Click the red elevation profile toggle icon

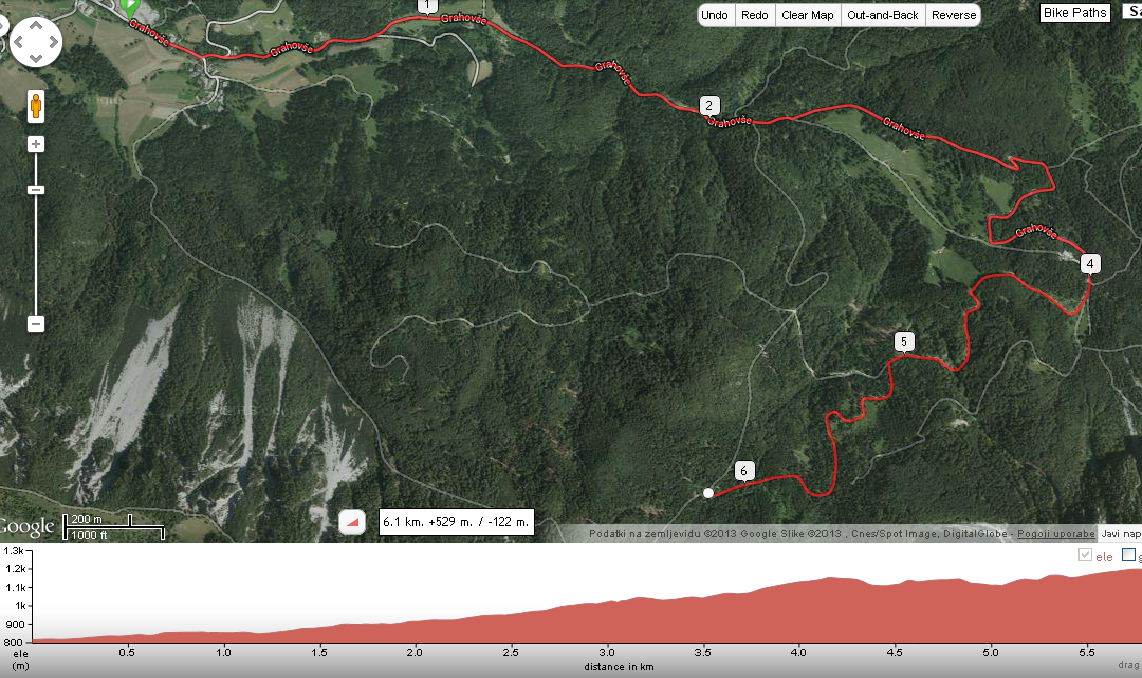point(352,522)
